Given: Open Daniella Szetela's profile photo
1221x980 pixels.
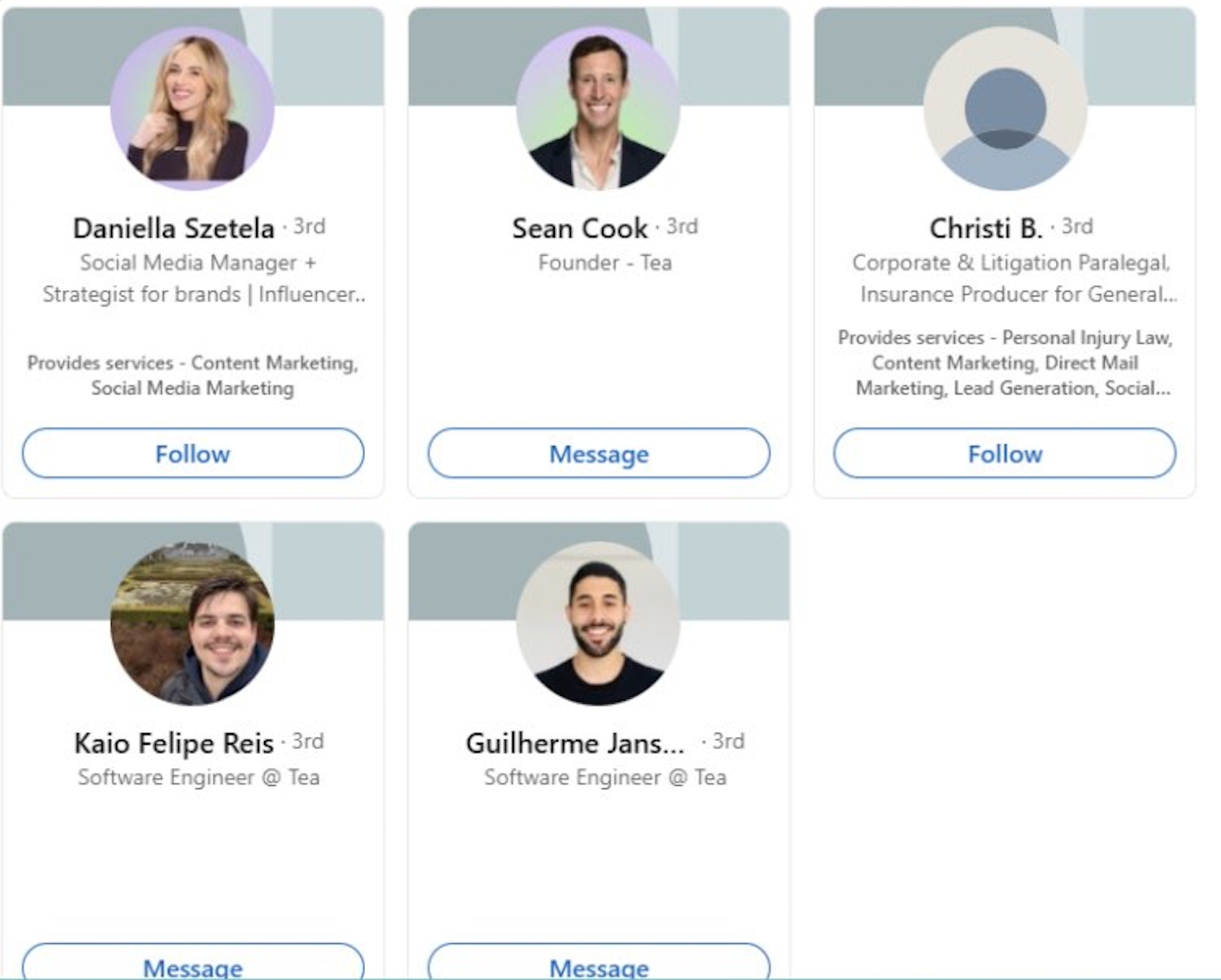Looking at the screenshot, I should tap(192, 108).
